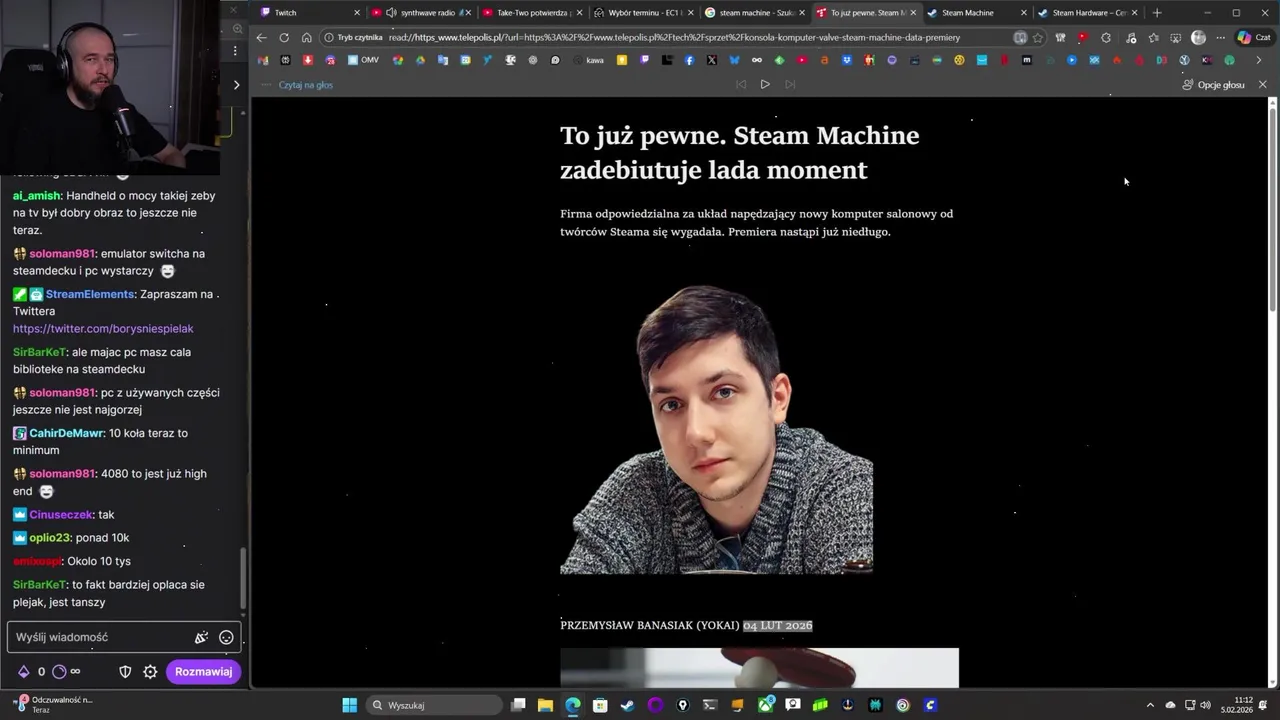
Task: Click the article page vertical scrollbar
Action: [x=1273, y=210]
